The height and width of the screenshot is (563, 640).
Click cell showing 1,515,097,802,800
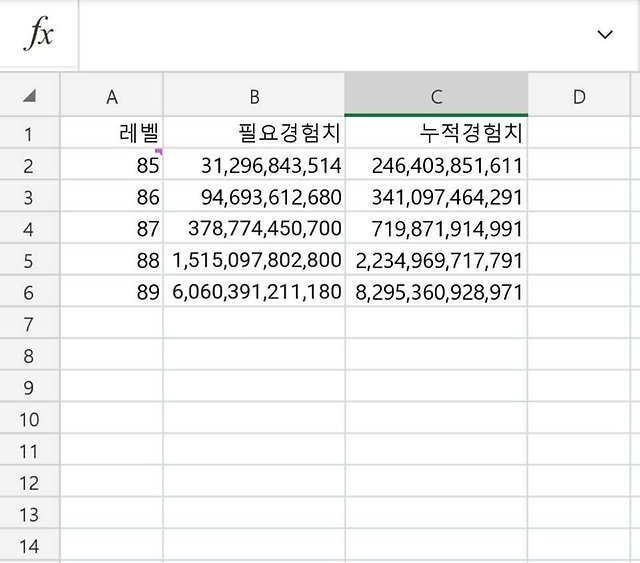click(254, 261)
